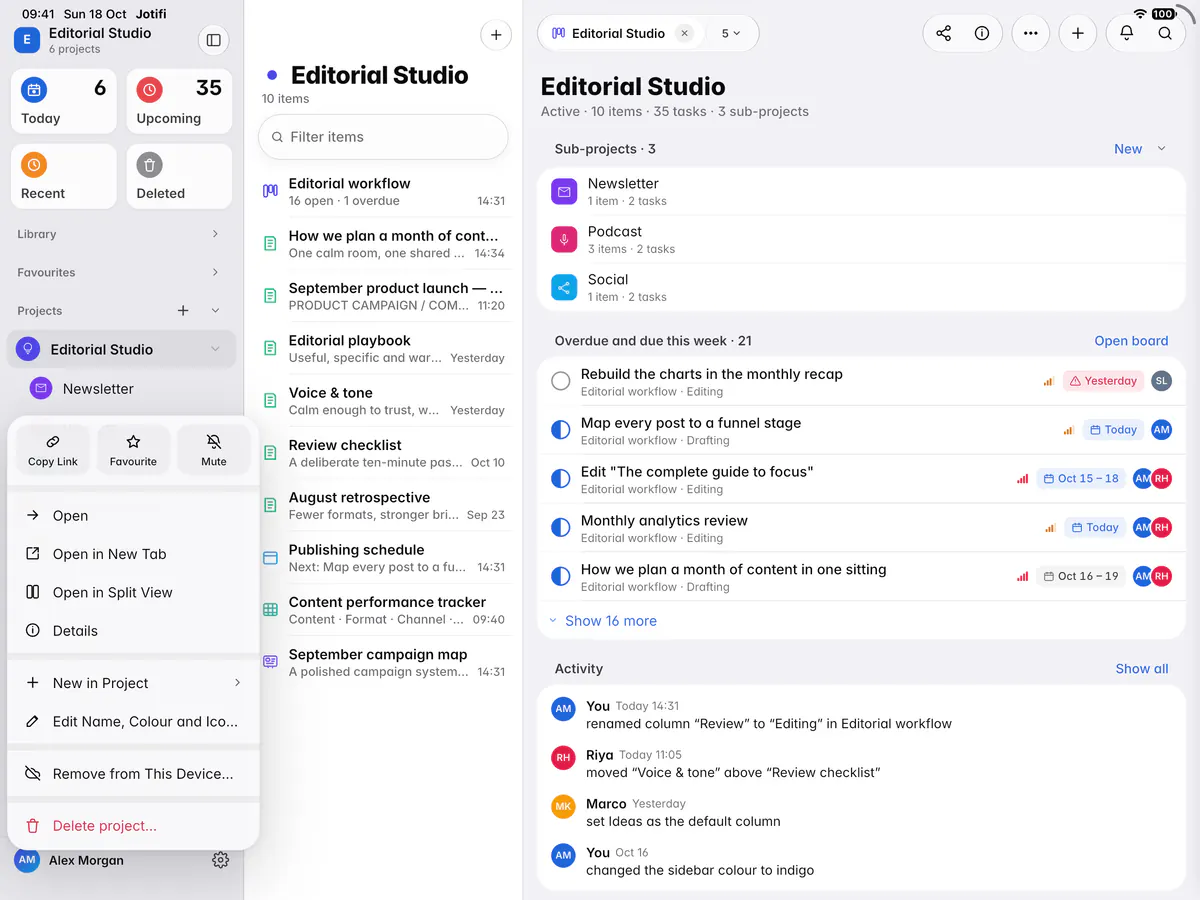Image resolution: width=1200 pixels, height=900 pixels.
Task: Click the Editorial Studio workspace avatar E
Action: click(x=26, y=40)
